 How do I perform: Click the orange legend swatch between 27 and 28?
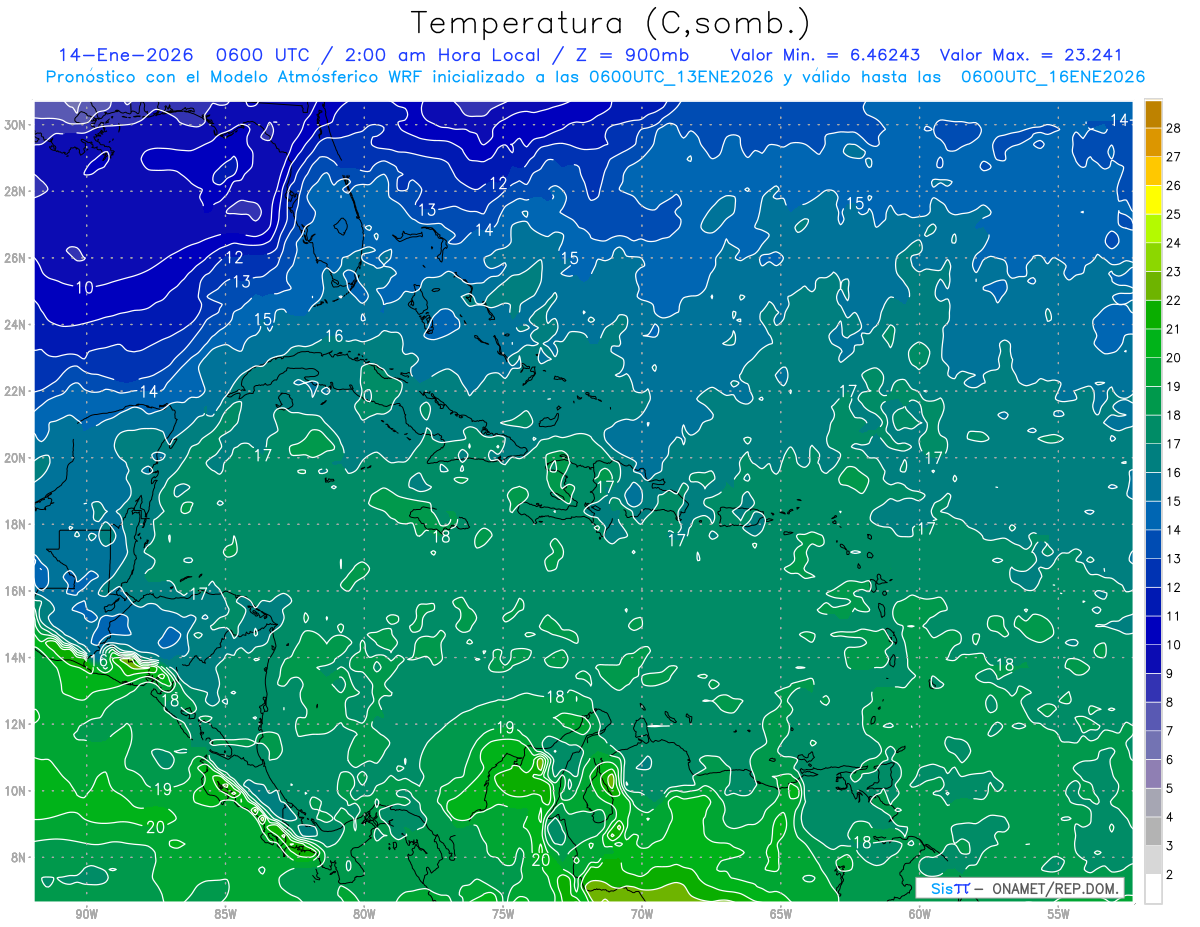coord(1153,142)
